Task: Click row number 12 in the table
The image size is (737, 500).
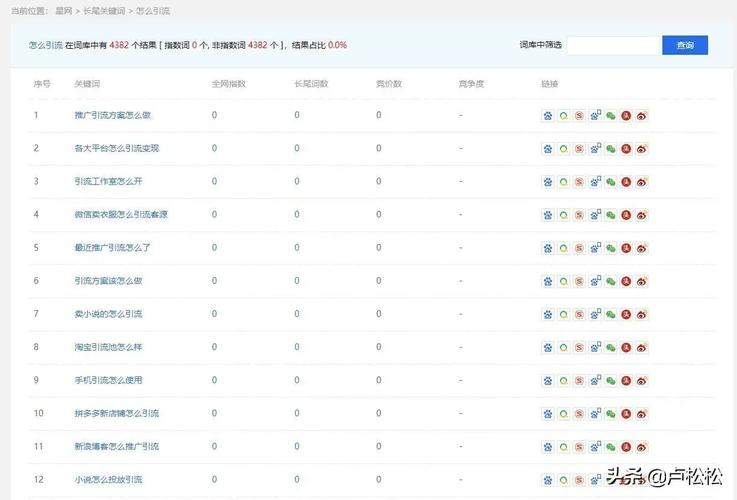Action: pos(39,480)
